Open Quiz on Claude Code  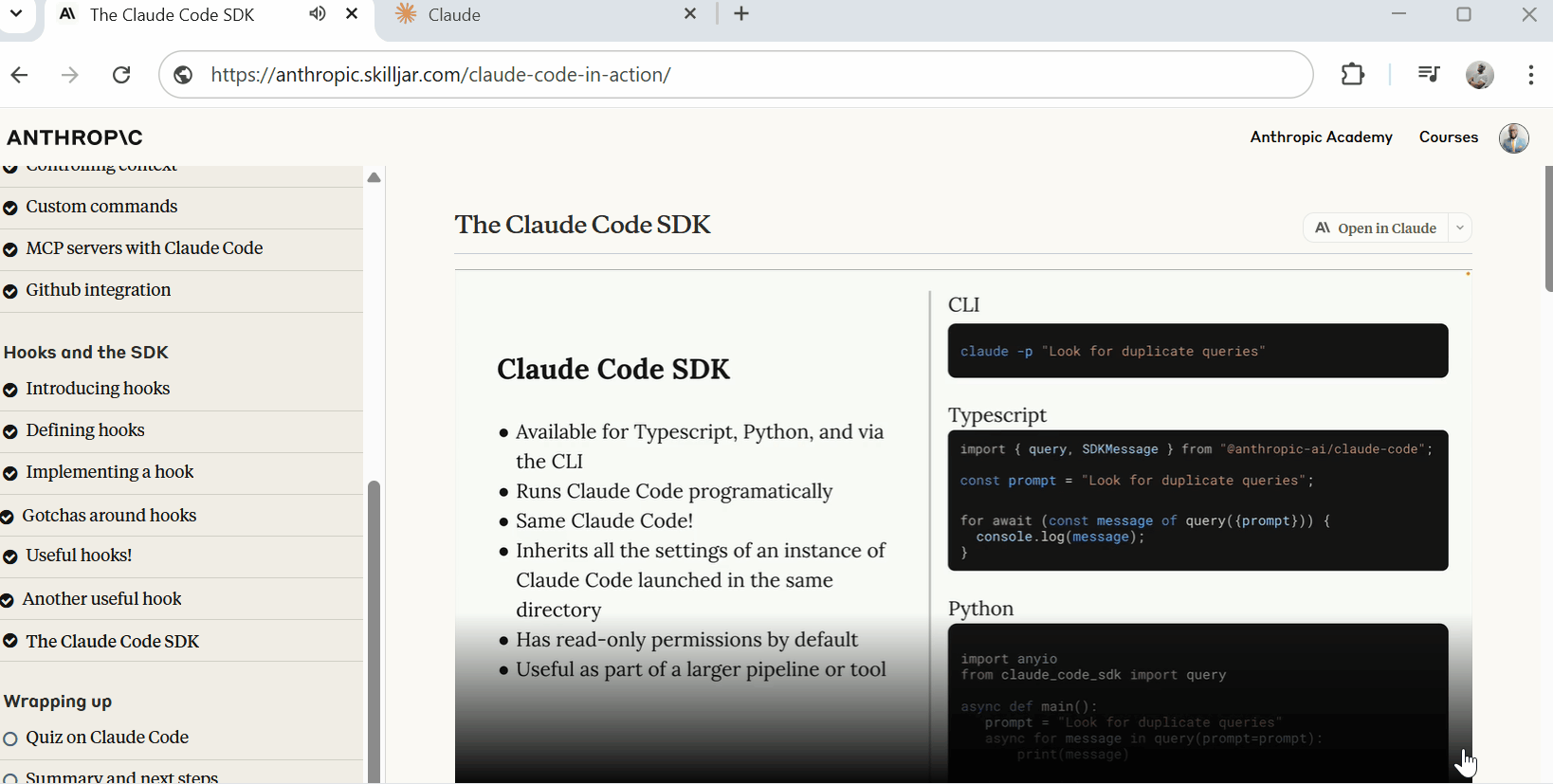pos(107,738)
